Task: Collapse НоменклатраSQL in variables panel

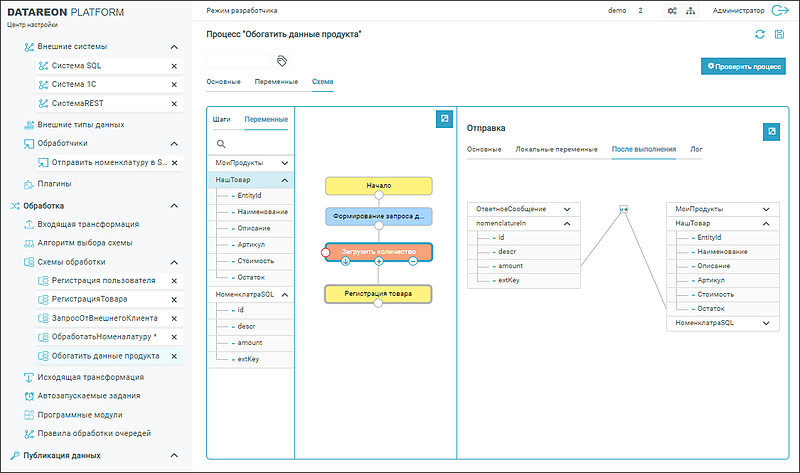Action: [285, 295]
